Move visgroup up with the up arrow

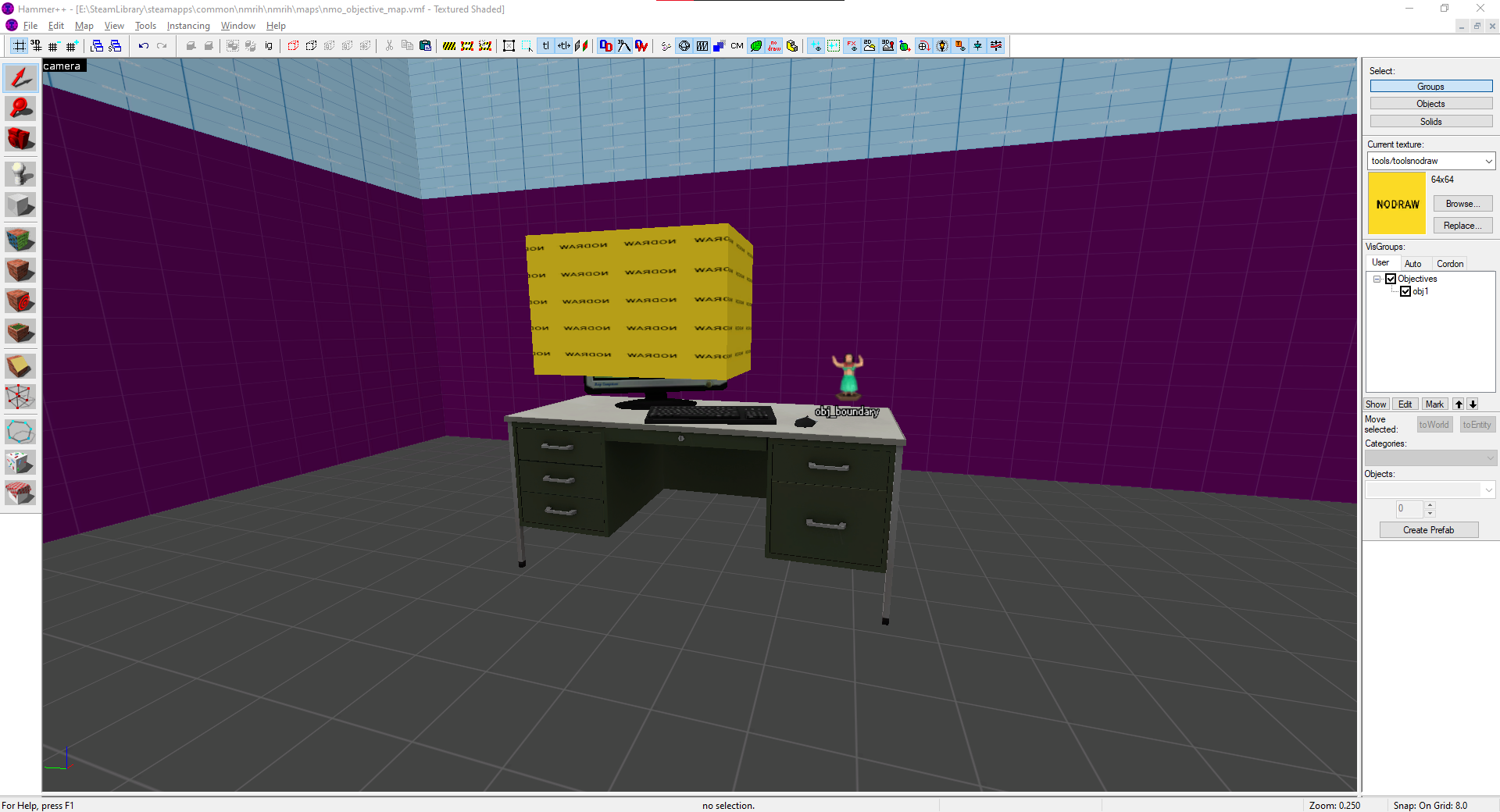(1459, 404)
